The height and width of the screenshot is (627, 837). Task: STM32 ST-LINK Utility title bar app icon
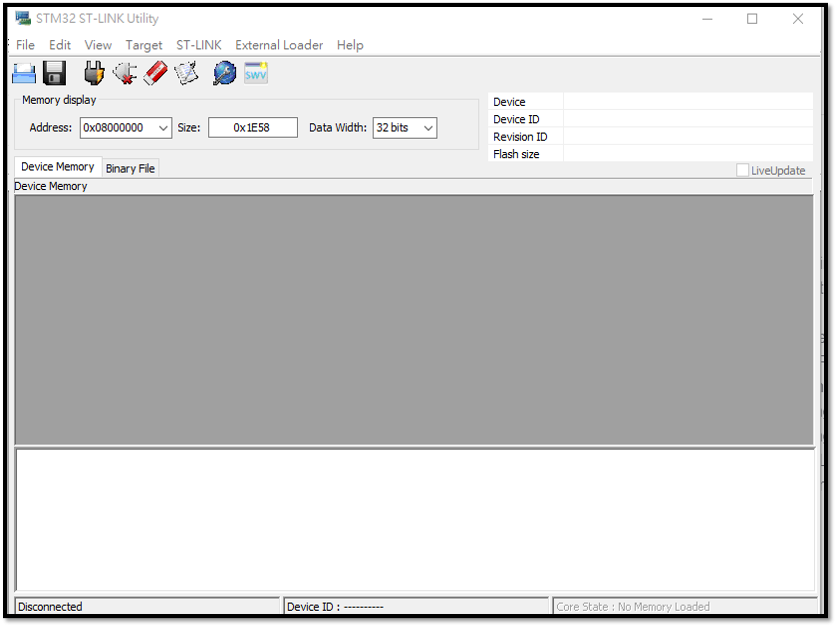click(23, 18)
